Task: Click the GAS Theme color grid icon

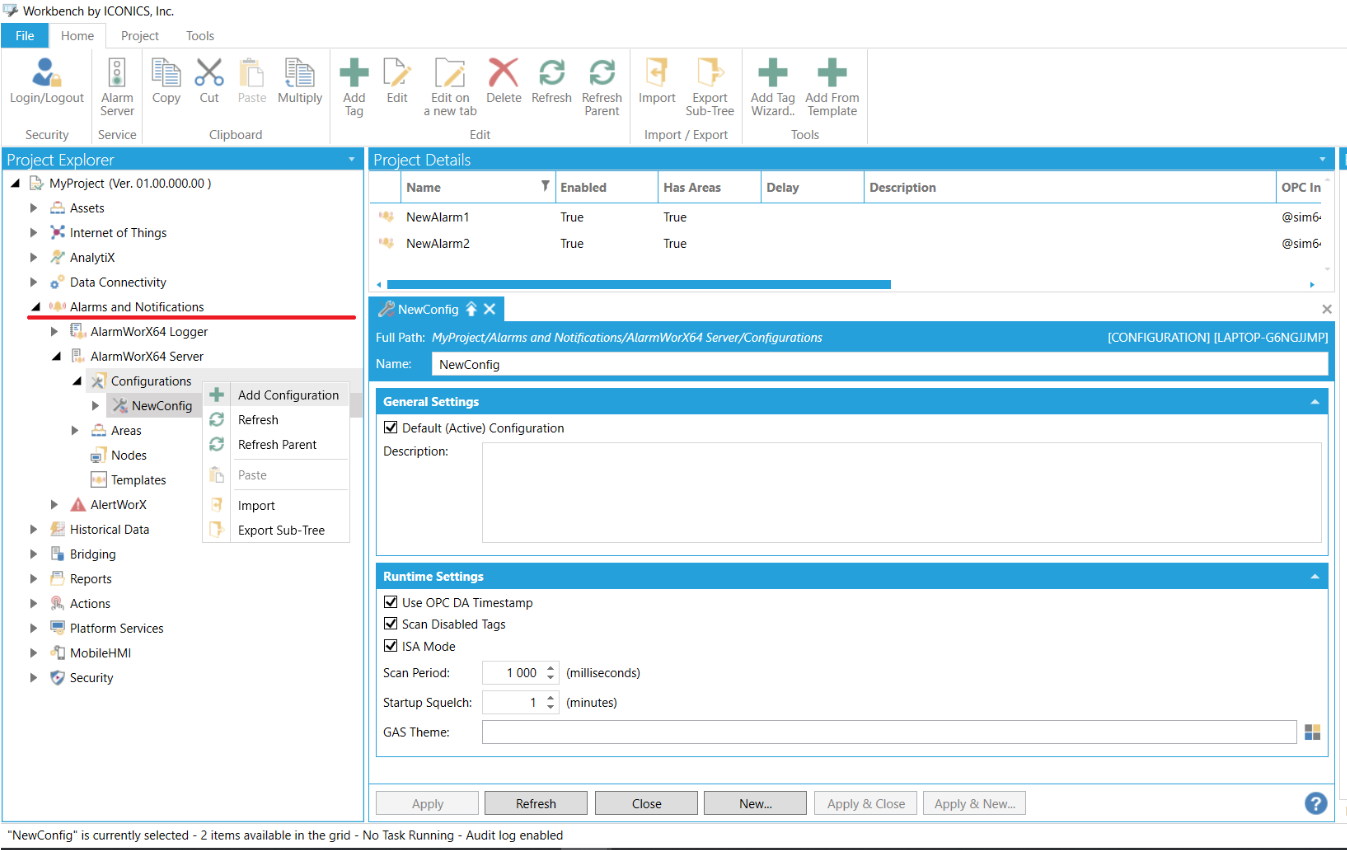Action: coord(1313,733)
